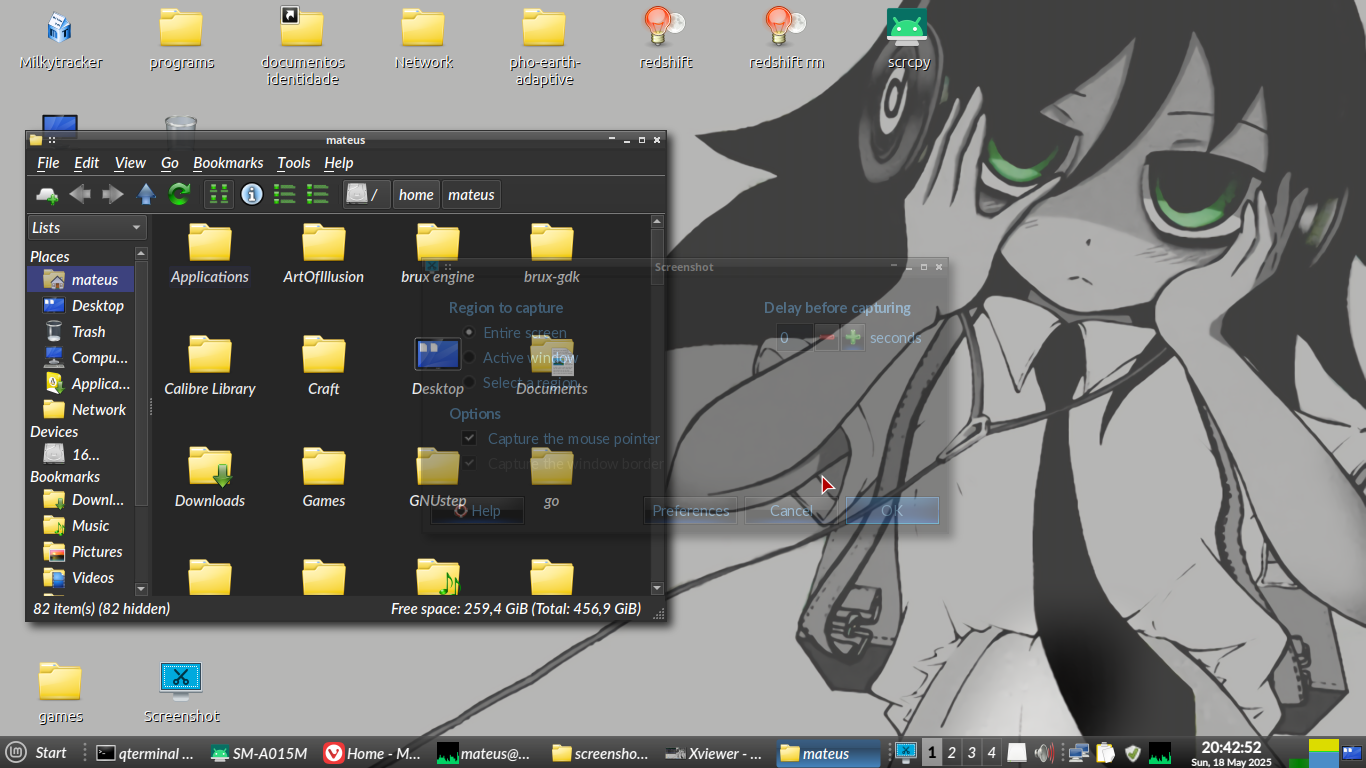The image size is (1366, 768).
Task: Open the Bookmarks menu
Action: (x=228, y=163)
